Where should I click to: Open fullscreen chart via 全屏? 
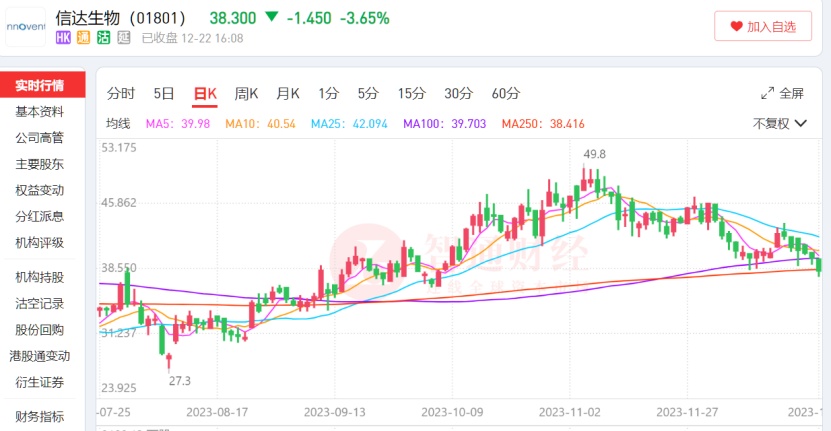click(x=782, y=93)
